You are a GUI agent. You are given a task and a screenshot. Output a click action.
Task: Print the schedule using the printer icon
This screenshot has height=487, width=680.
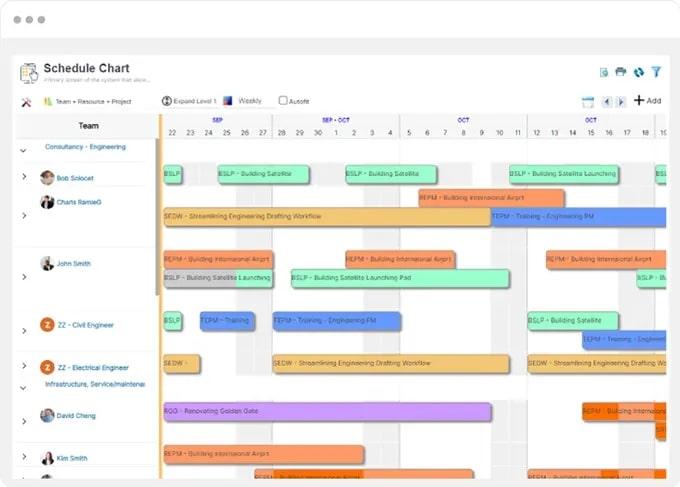(x=621, y=72)
